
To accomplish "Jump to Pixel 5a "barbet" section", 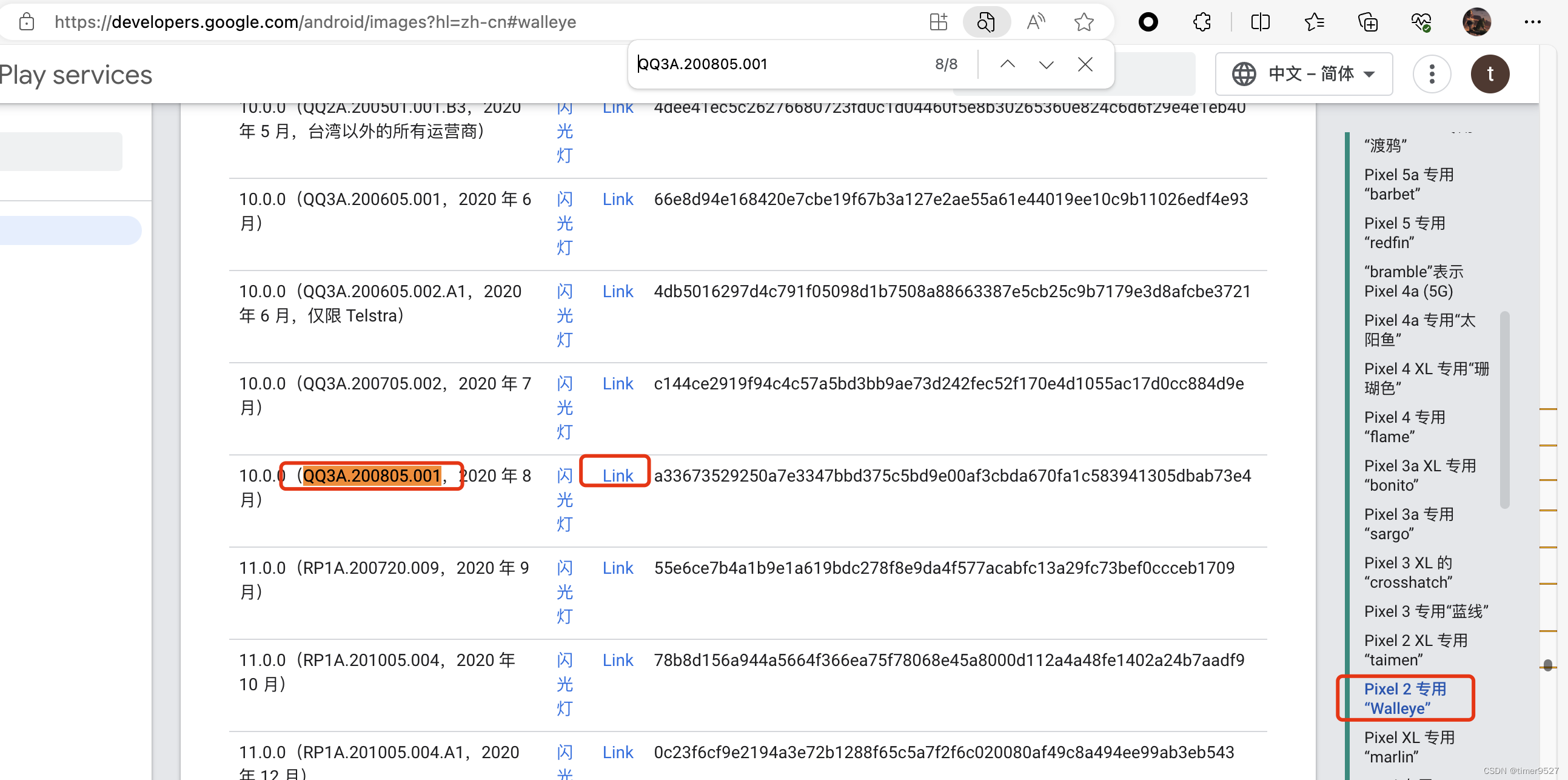I will coord(1409,184).
